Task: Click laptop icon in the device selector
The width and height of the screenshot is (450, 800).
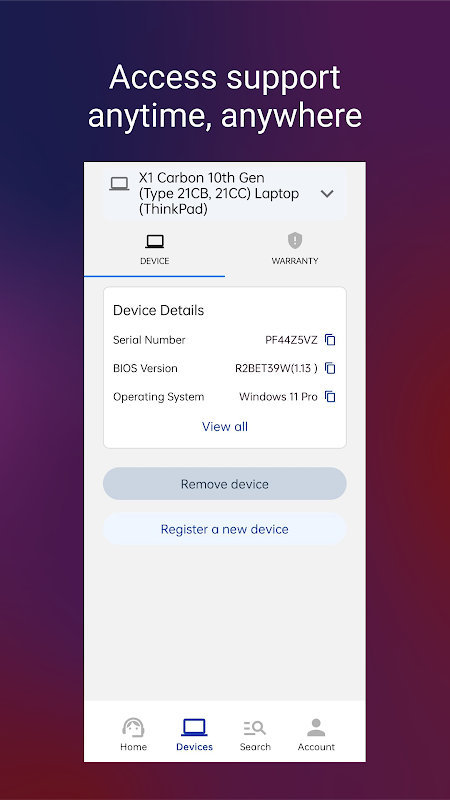Action: point(119,184)
